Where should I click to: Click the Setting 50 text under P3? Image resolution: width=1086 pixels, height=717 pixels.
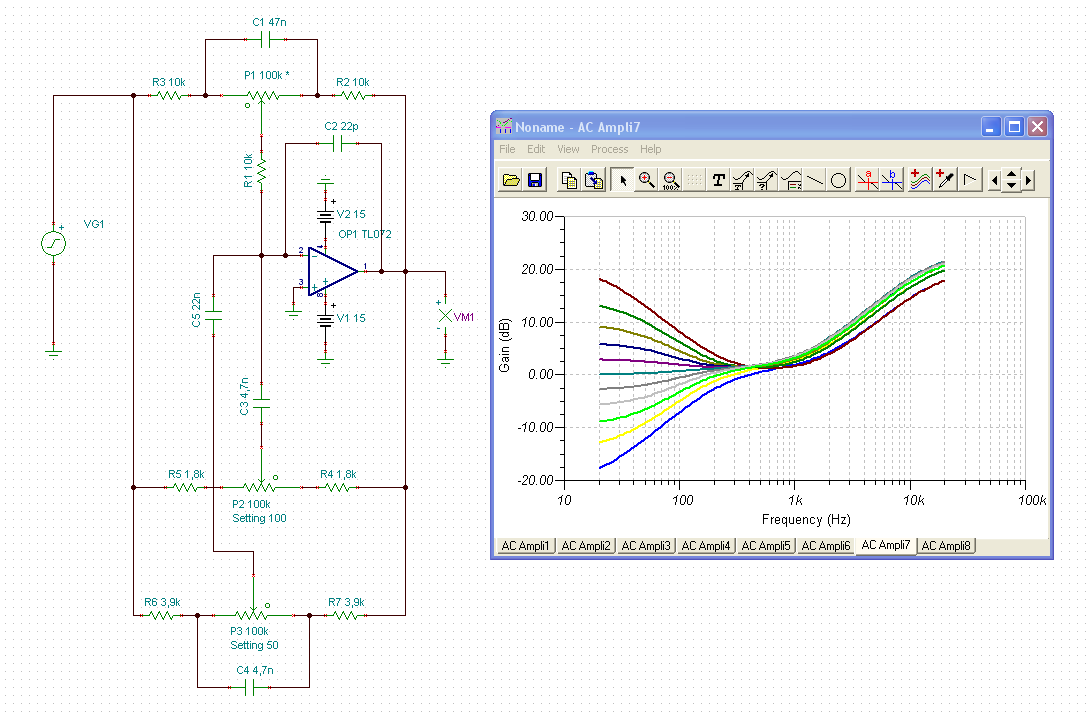click(254, 645)
